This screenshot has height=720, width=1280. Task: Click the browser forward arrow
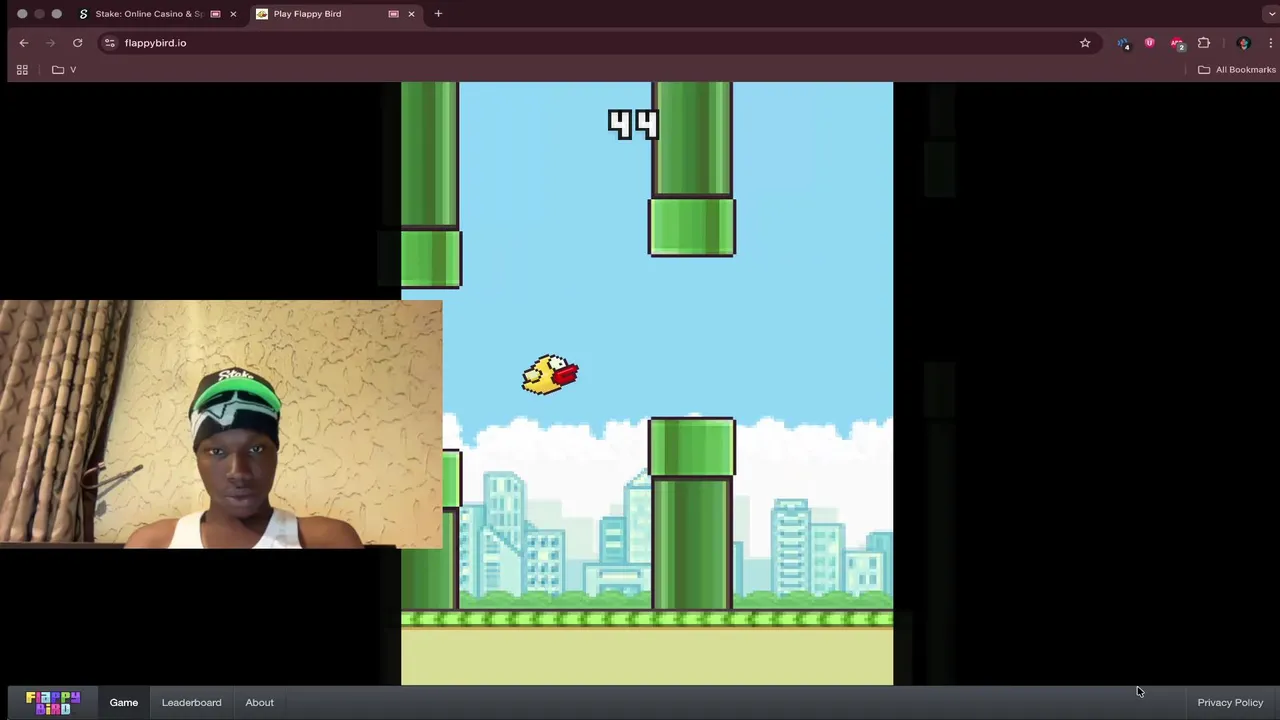[x=50, y=43]
